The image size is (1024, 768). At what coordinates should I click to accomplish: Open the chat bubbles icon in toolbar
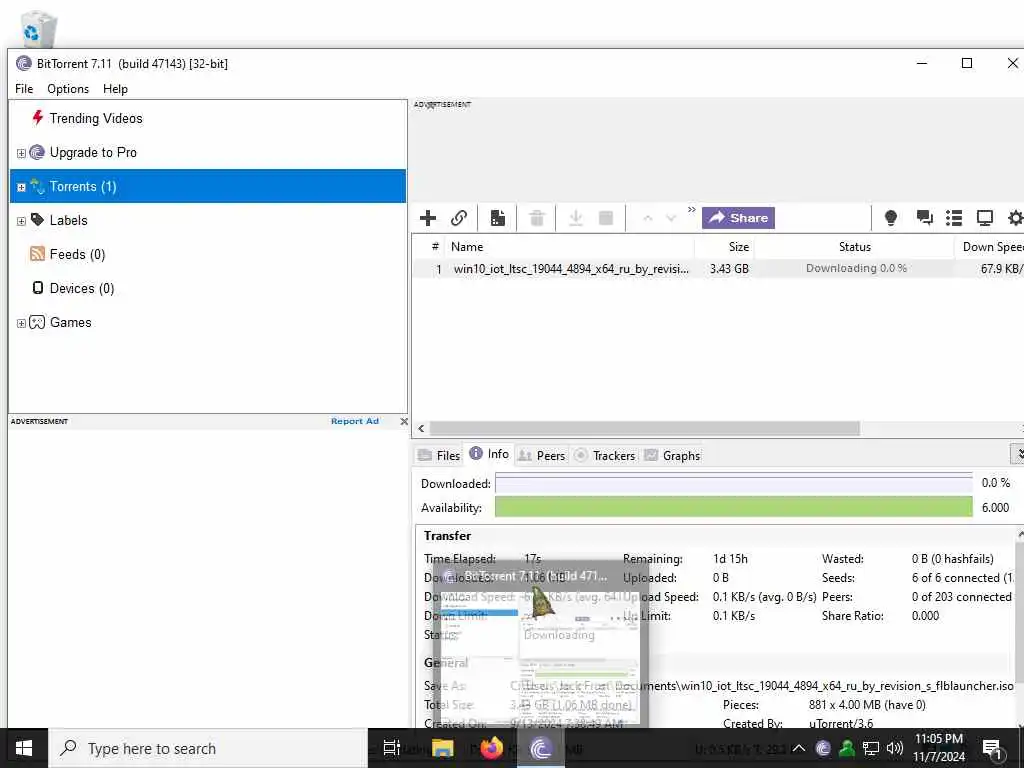pos(924,218)
